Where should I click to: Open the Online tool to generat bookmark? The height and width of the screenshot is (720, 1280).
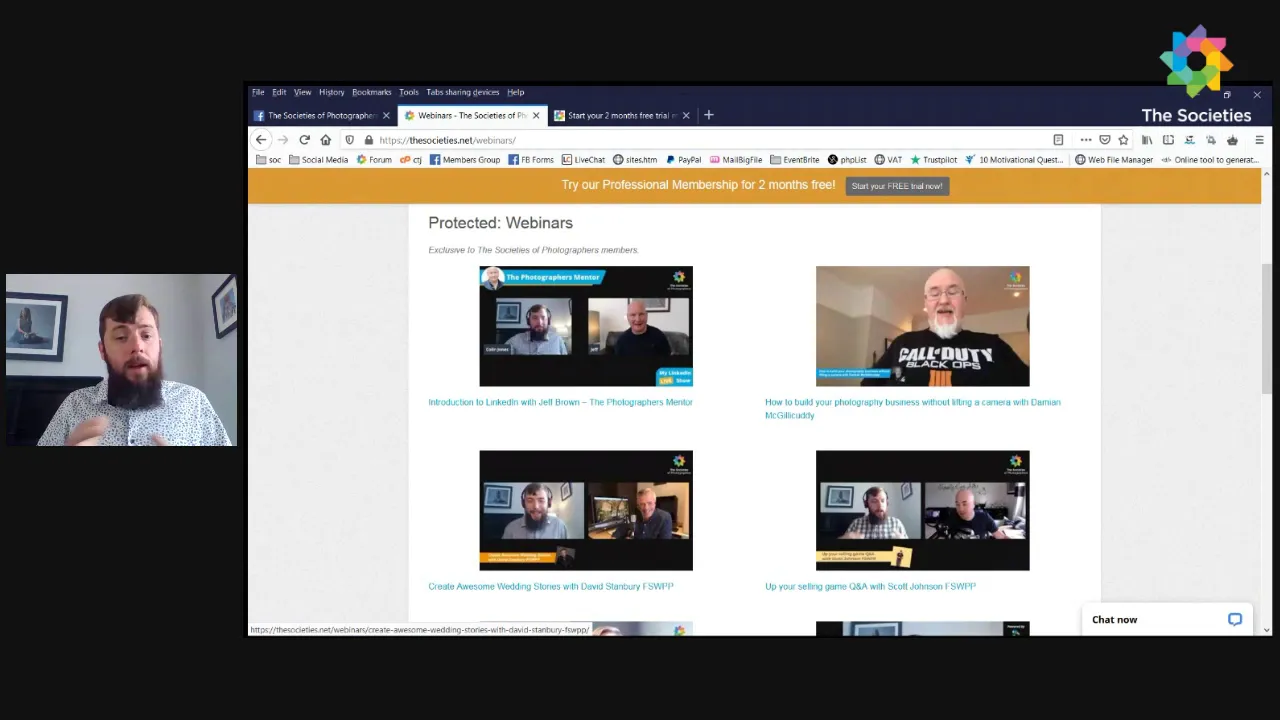point(1209,160)
